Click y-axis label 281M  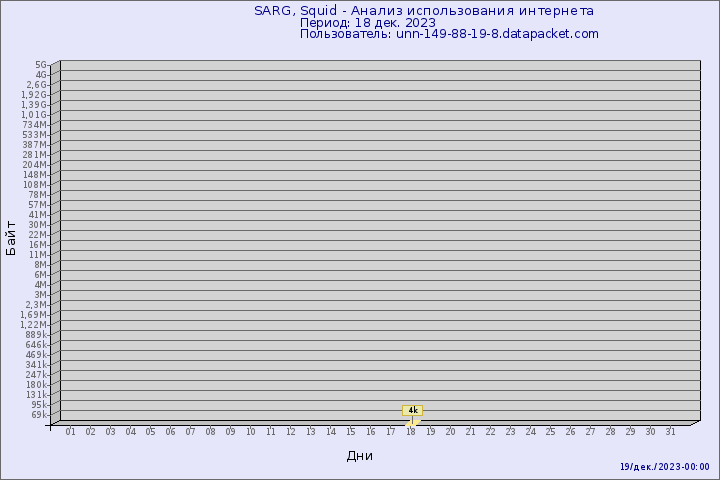pyautogui.click(x=35, y=155)
